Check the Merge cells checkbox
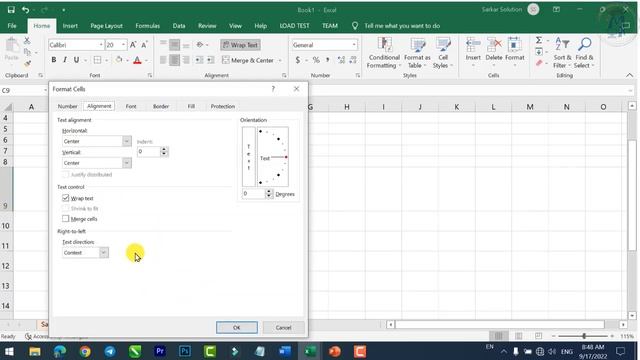This screenshot has height=360, width=640. click(65, 219)
